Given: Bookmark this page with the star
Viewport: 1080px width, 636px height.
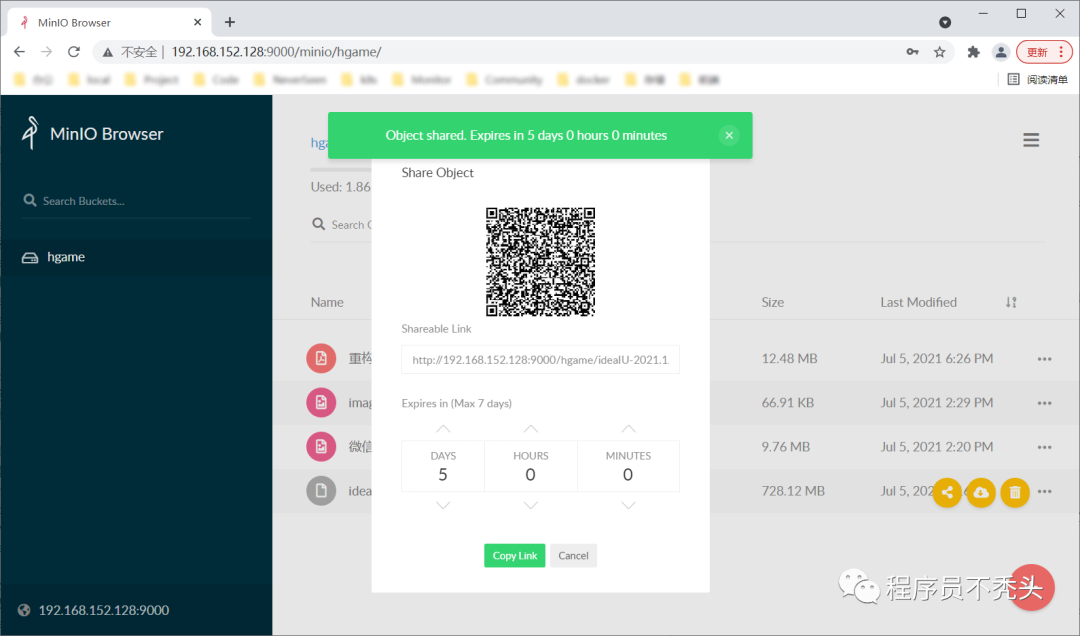Looking at the screenshot, I should coord(939,52).
